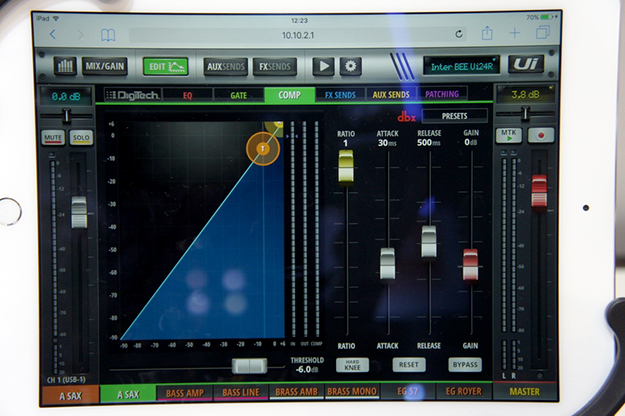Mute the A SAX channel

(53, 137)
